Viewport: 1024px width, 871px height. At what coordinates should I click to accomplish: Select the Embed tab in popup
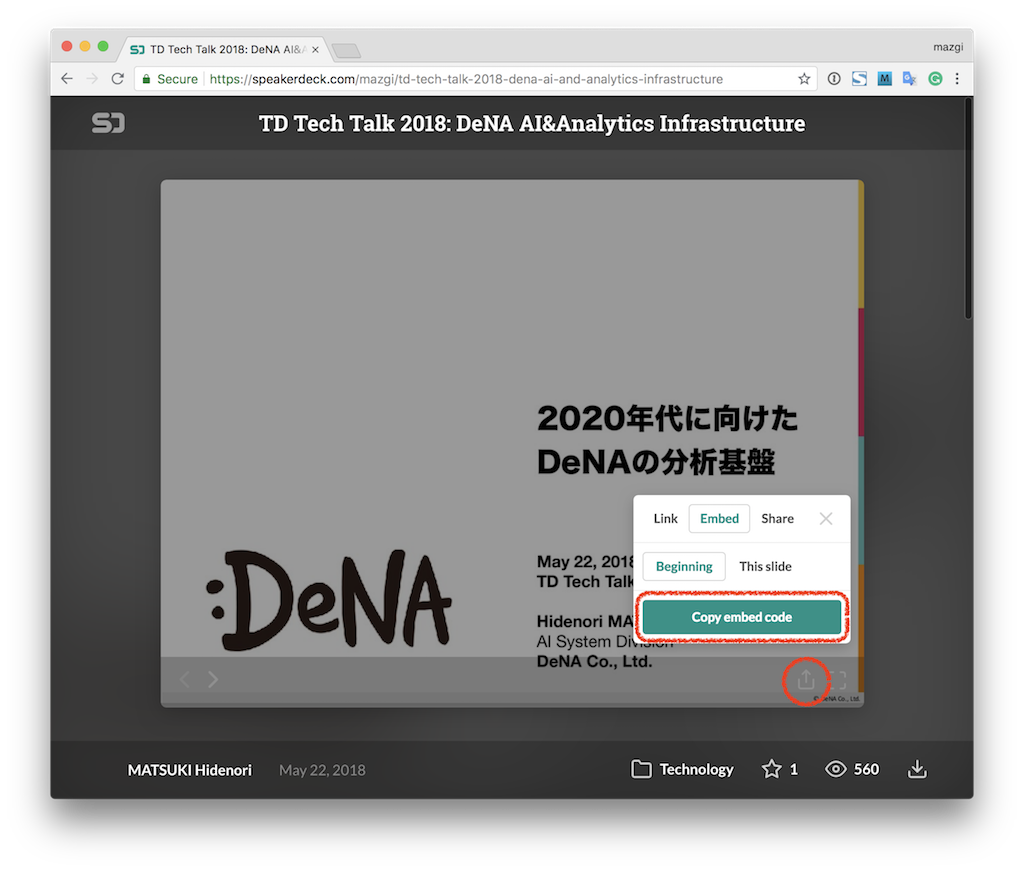click(x=719, y=518)
